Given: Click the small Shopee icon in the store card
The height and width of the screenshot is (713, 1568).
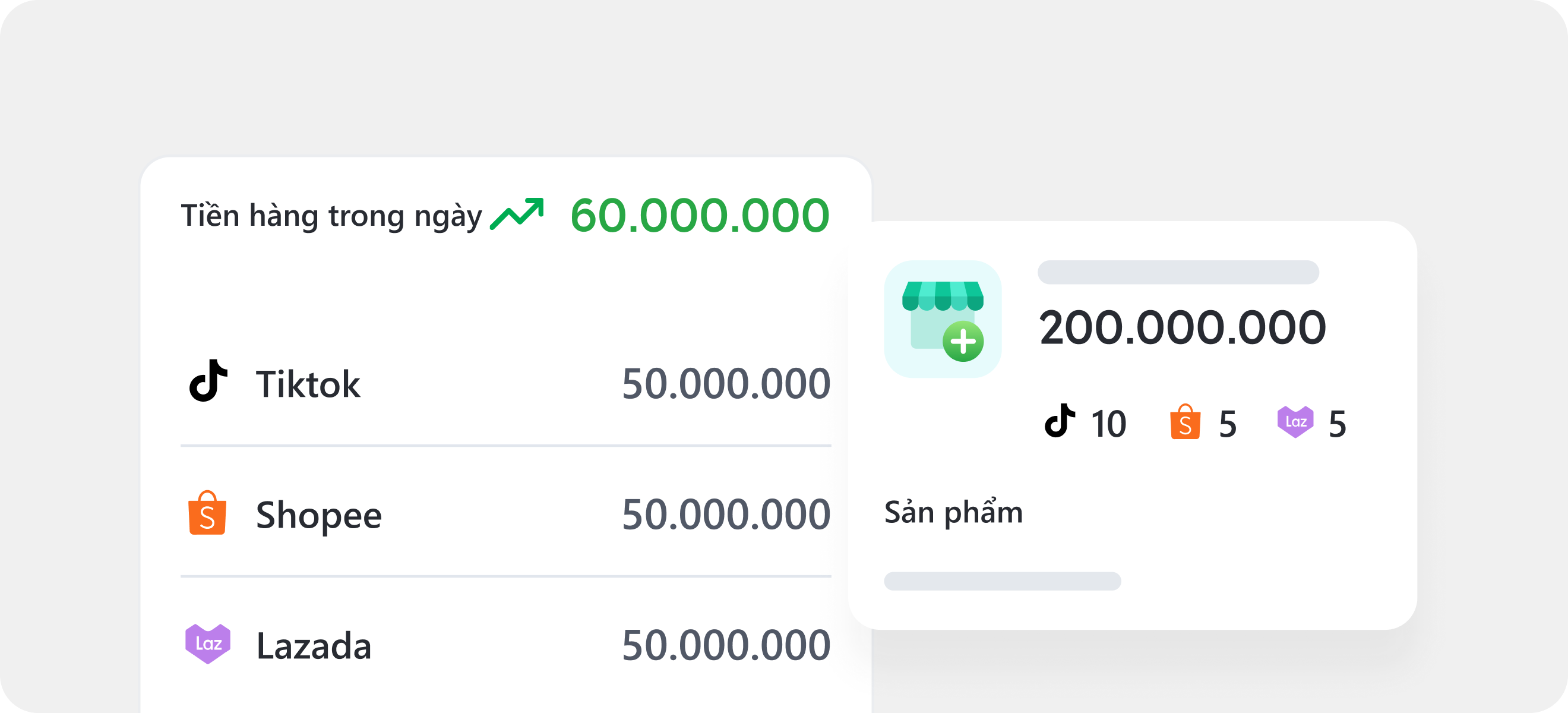Looking at the screenshot, I should [x=1184, y=422].
